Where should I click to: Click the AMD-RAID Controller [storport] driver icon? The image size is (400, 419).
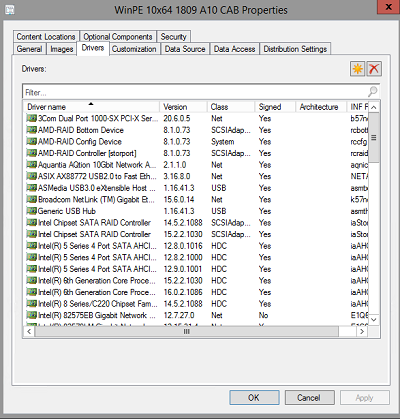click(31, 153)
